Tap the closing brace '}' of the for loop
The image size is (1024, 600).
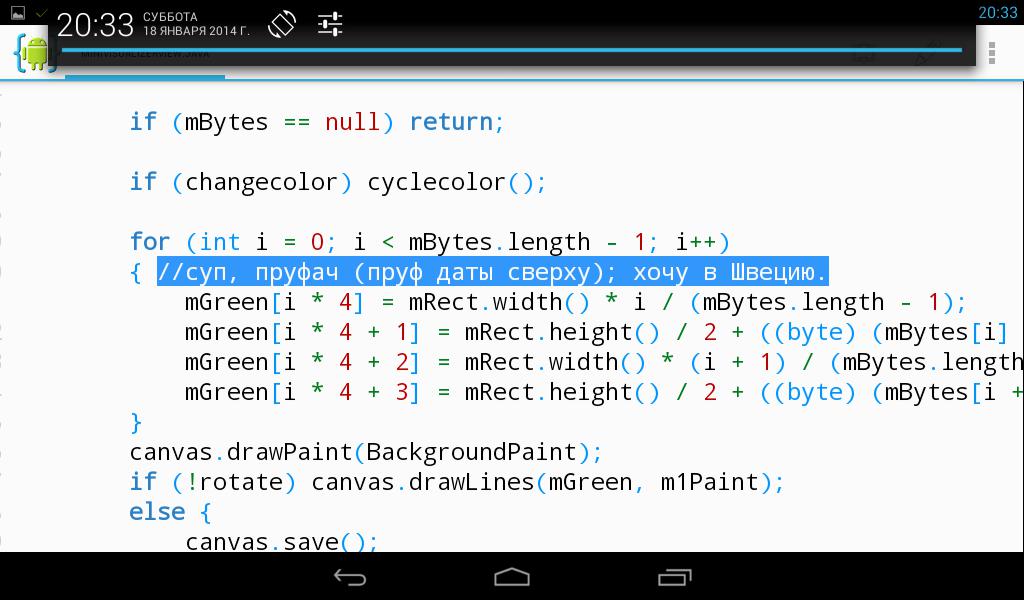pyautogui.click(x=136, y=423)
